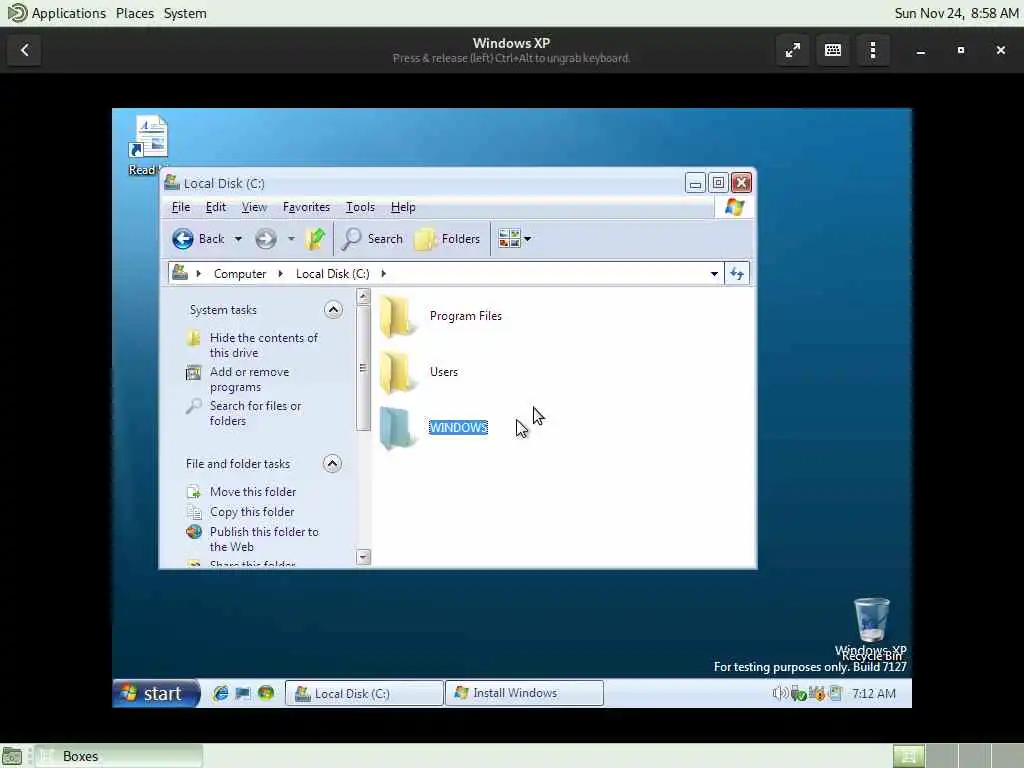Open the XP start menu
Screen dimensions: 1024x768
coord(156,694)
